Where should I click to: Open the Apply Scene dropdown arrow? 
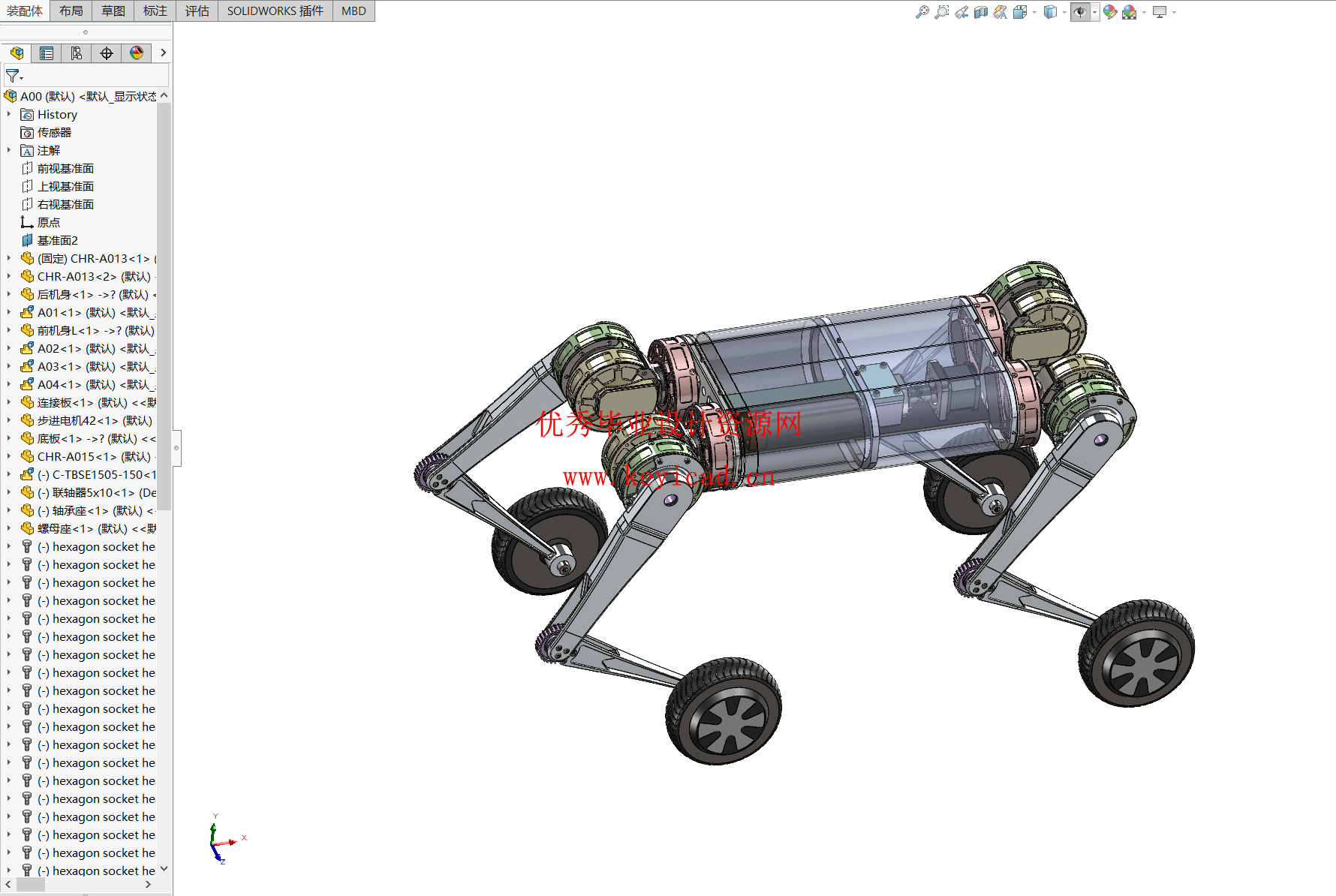(1144, 12)
